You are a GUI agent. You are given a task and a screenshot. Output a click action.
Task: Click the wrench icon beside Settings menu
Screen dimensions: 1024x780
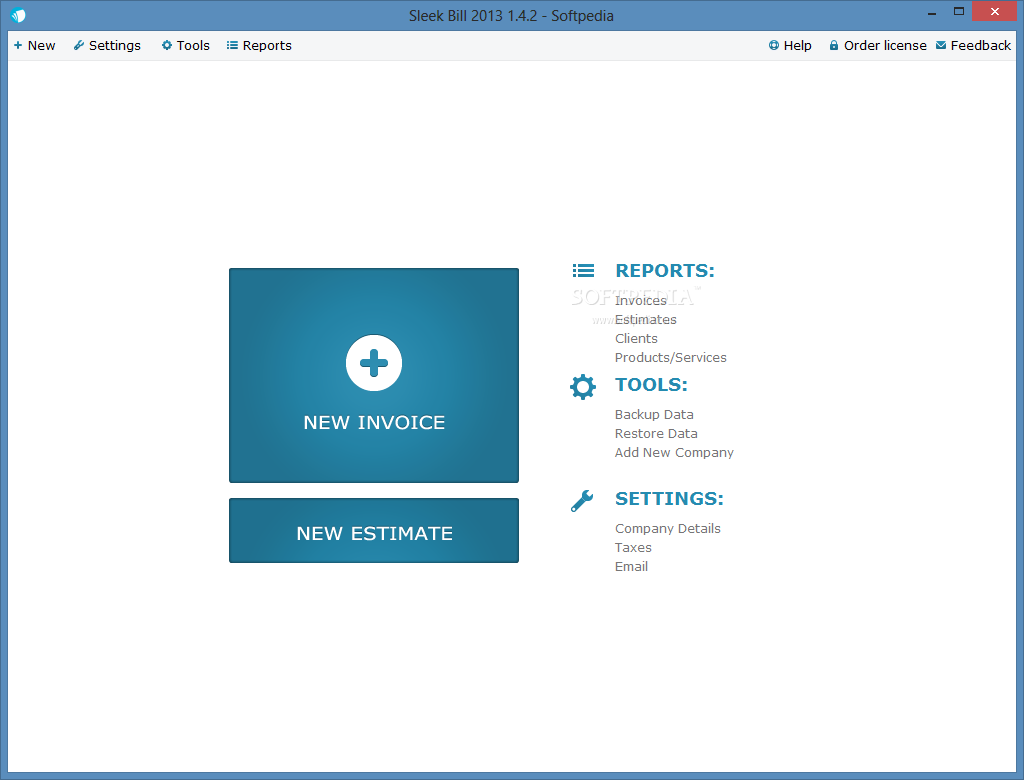78,45
